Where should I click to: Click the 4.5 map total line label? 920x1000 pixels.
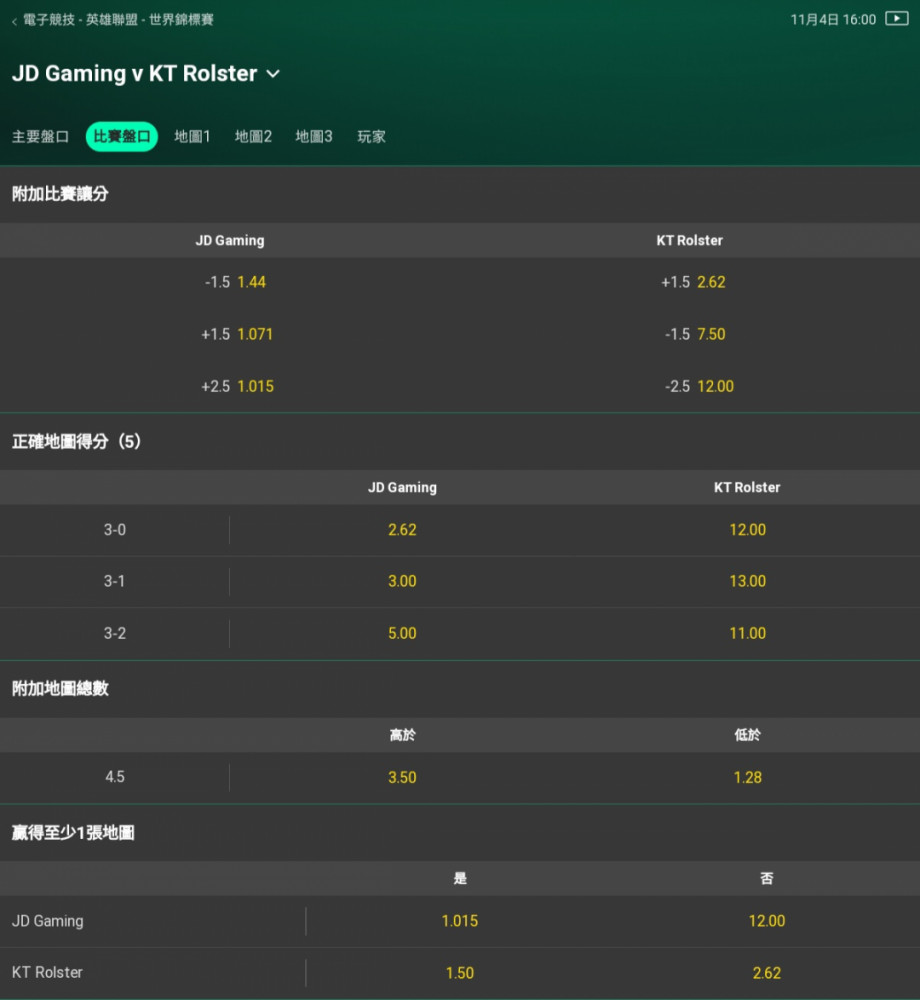coord(115,777)
